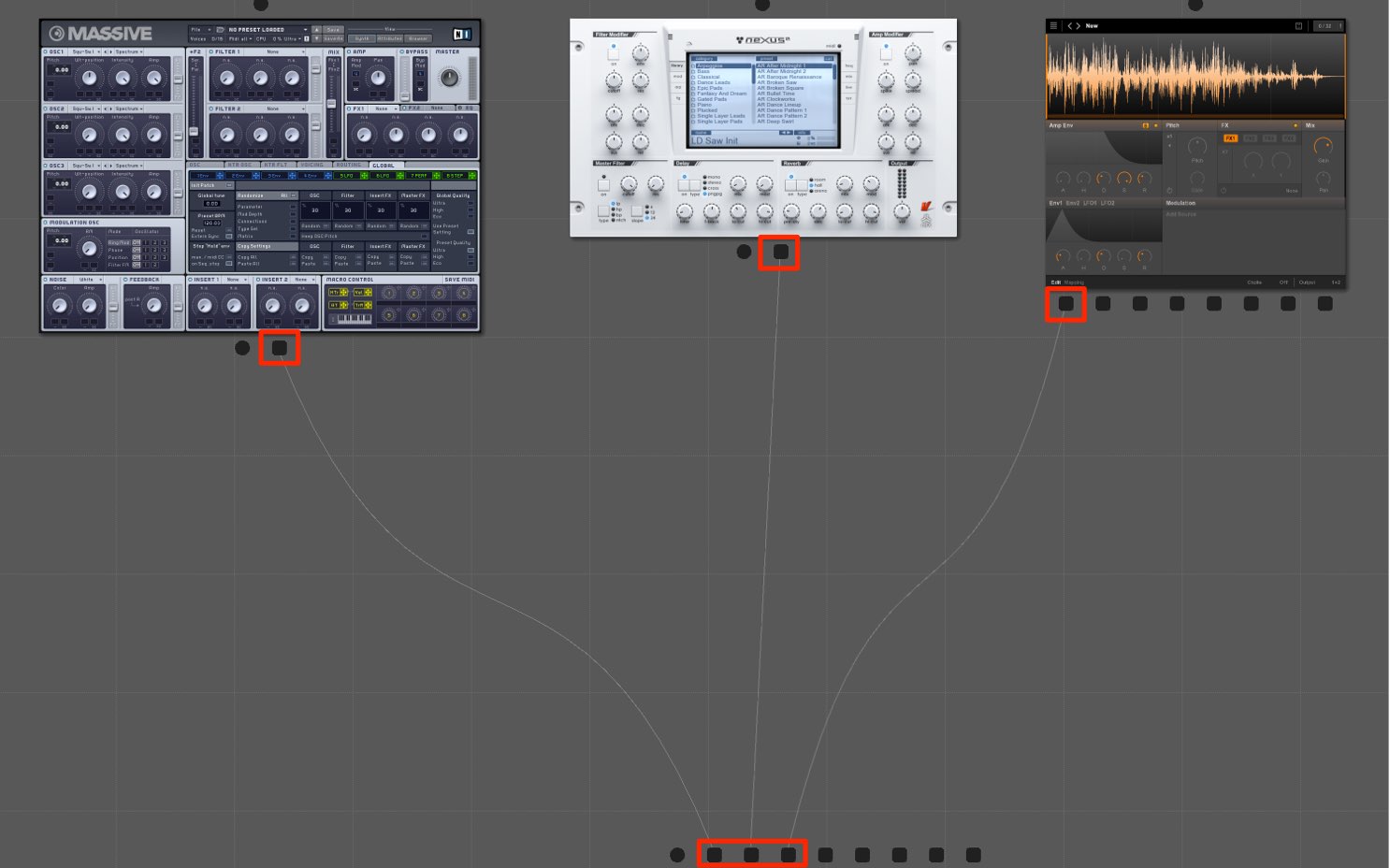Screen dimensions: 1390x868
Task: Click the keyboard icon in Massive Macro Control
Action: click(354, 318)
